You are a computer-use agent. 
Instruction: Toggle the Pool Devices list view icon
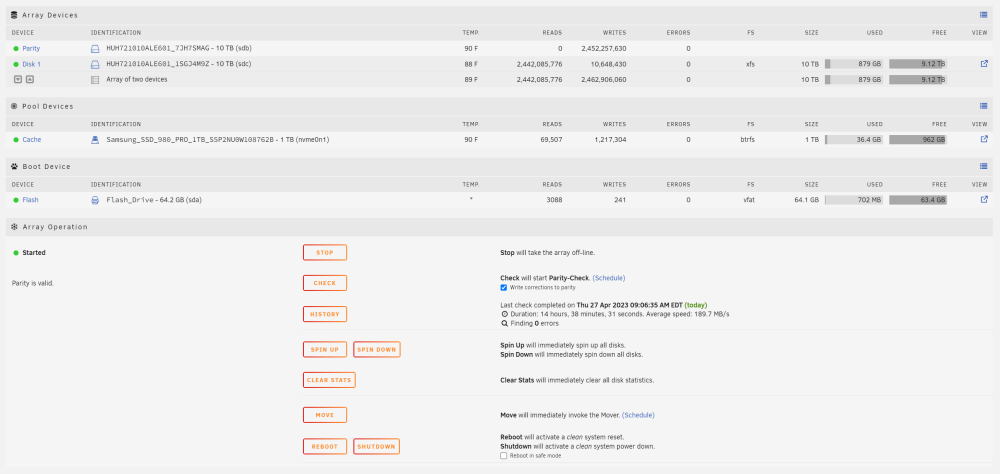pos(983,106)
